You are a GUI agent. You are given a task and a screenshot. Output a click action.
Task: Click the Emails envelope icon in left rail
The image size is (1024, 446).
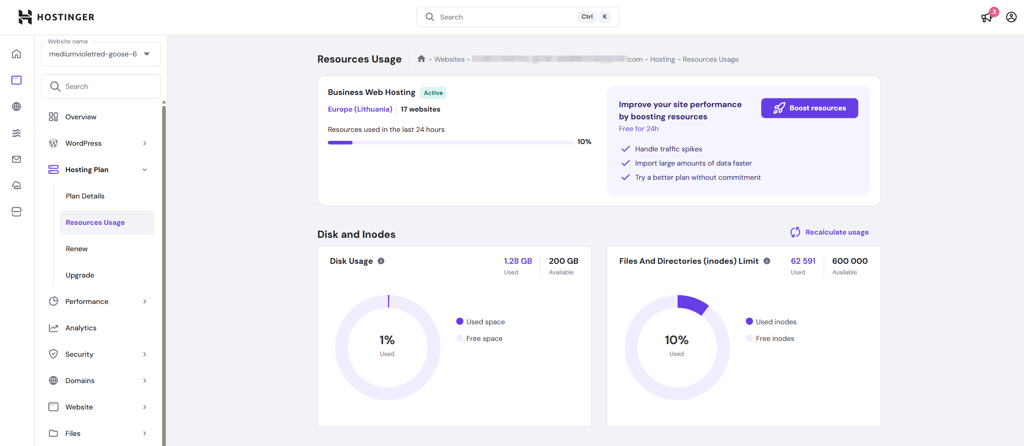pyautogui.click(x=16, y=159)
